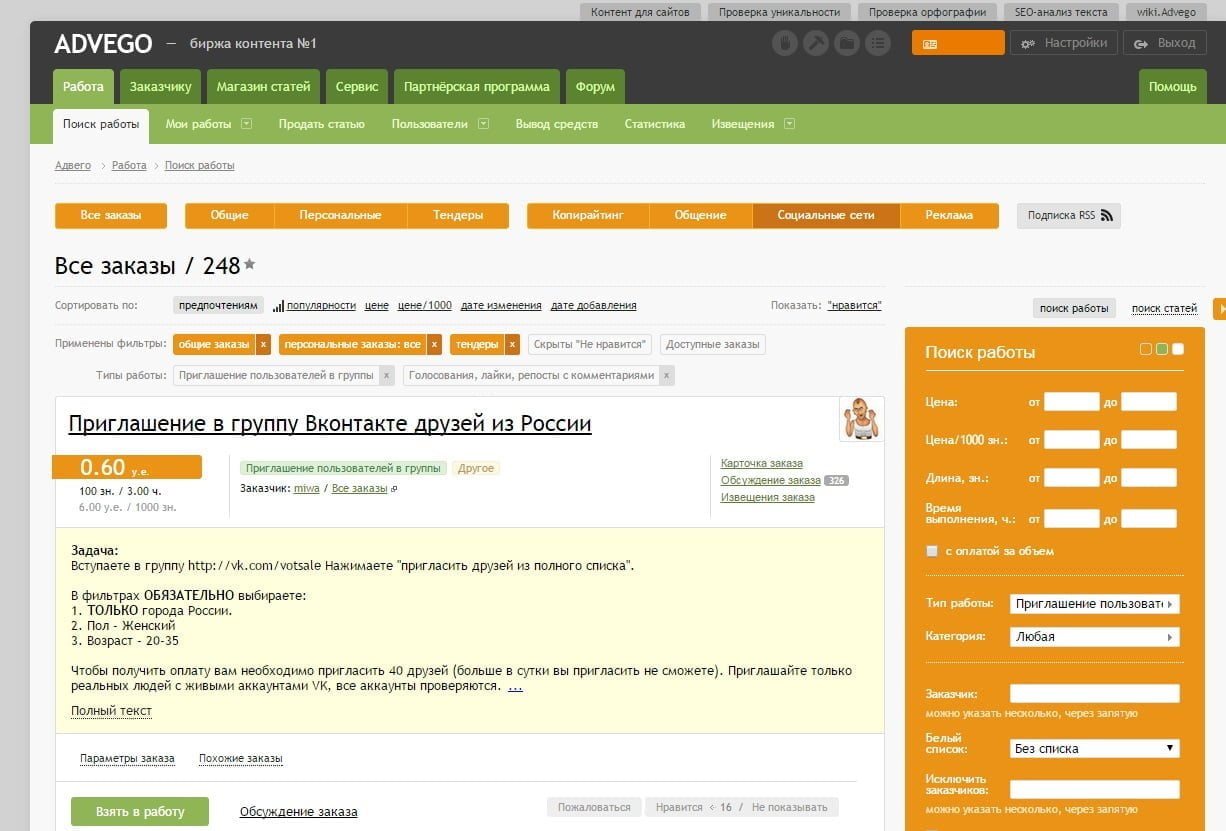
Task: Remove Приглашение пользователей в группы work type
Action: (x=386, y=376)
